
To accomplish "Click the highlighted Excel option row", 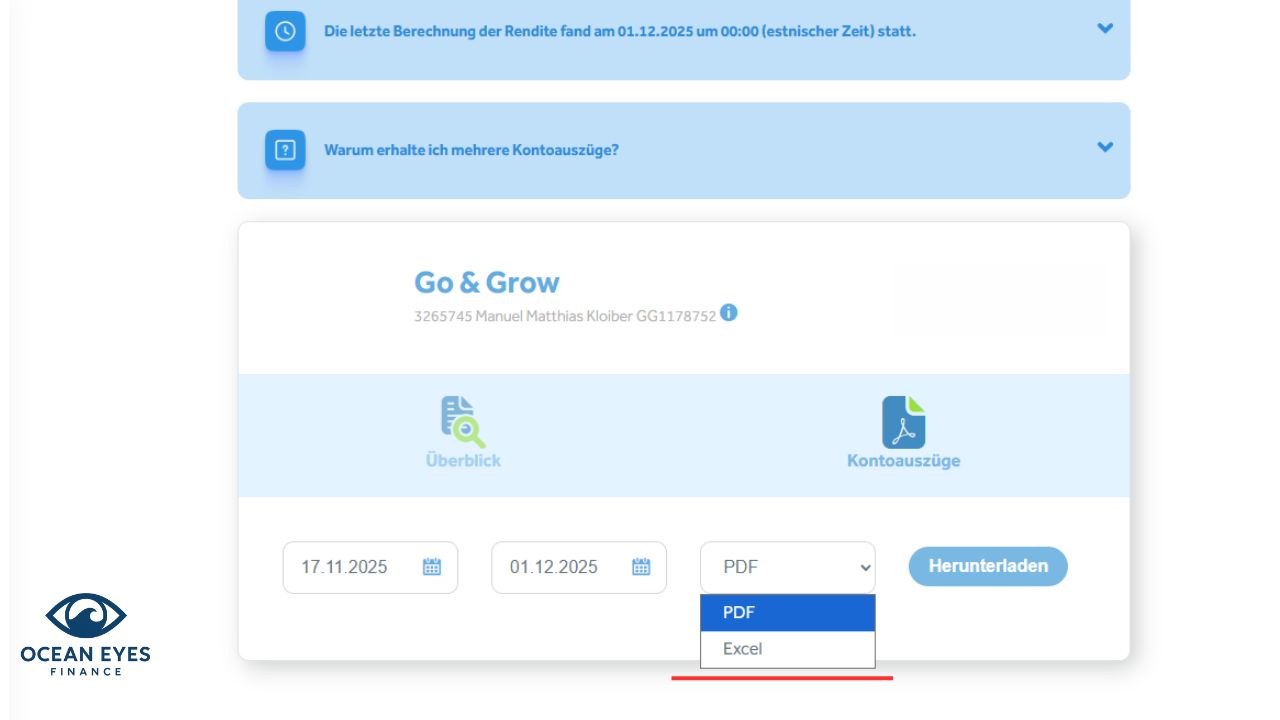I will click(x=787, y=648).
